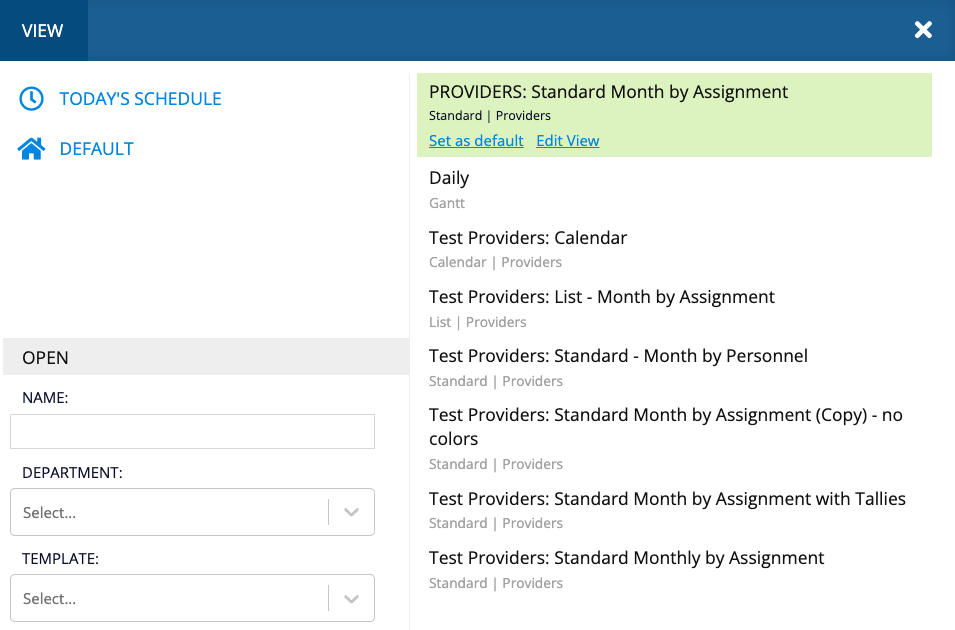Click the 'Edit View' link

tap(567, 141)
